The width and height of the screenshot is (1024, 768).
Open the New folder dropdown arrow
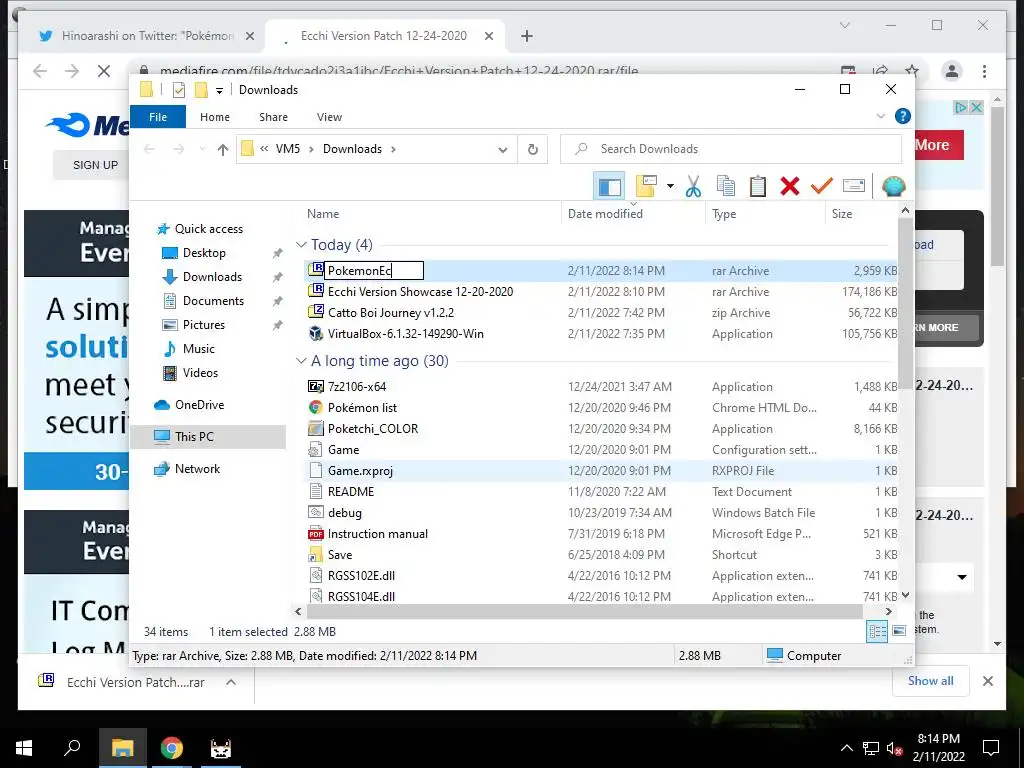[x=670, y=186]
